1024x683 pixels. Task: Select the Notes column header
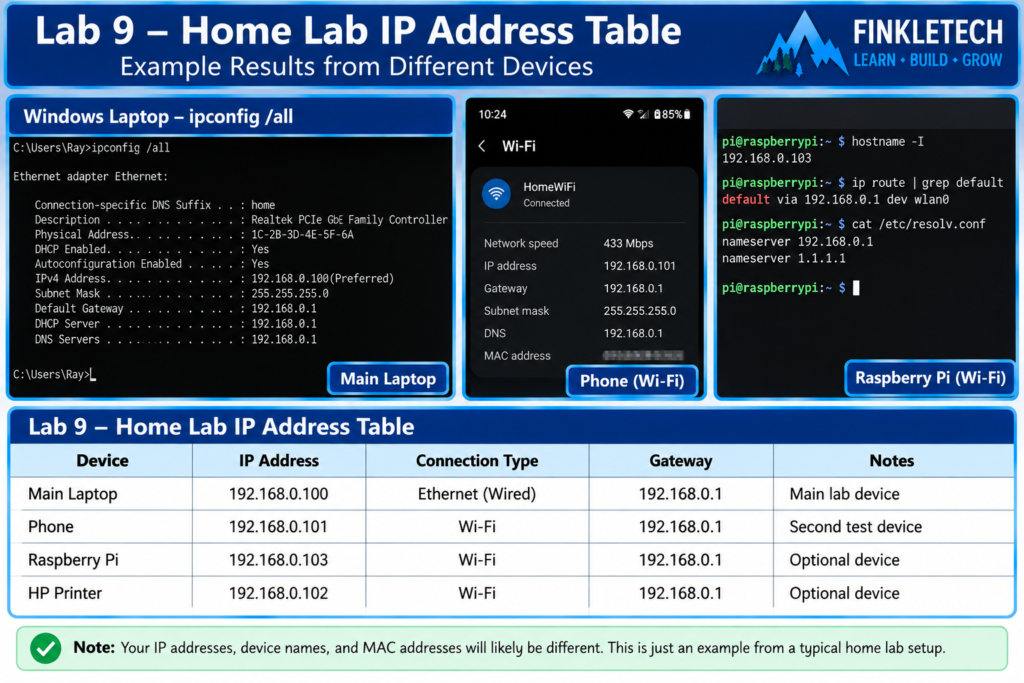tap(891, 461)
